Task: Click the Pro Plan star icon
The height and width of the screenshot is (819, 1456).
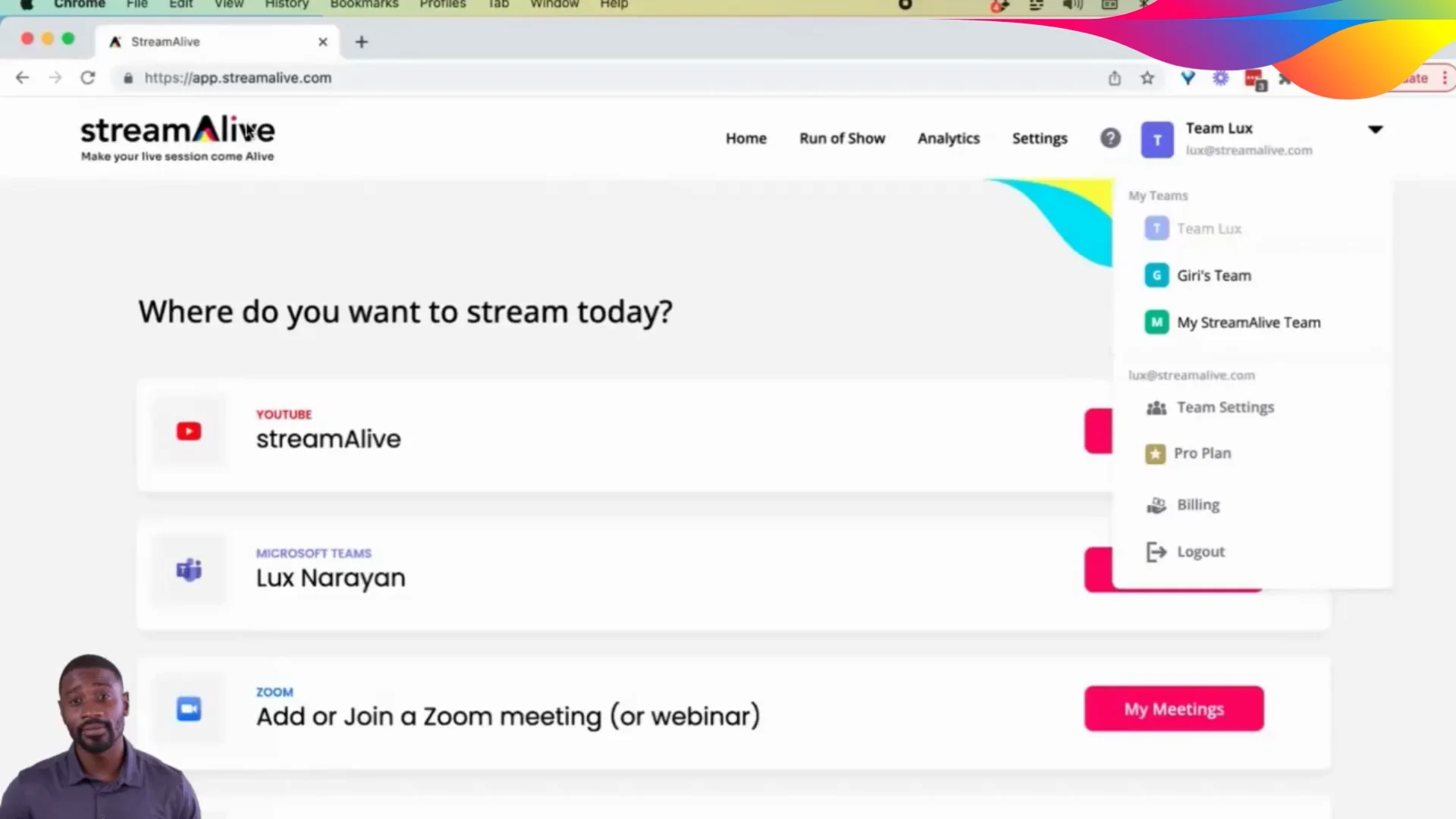Action: point(1155,453)
